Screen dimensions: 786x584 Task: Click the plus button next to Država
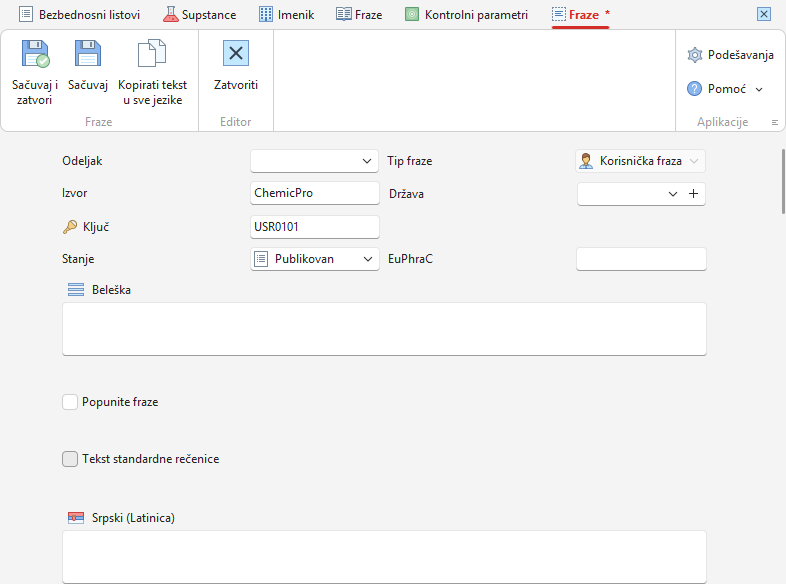click(x=693, y=193)
